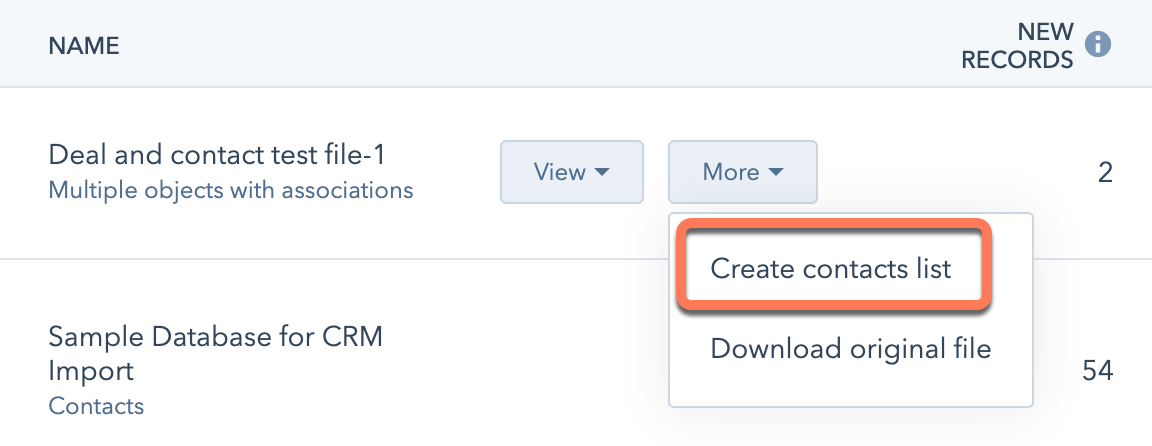Collapse the More dropdown menu
The width and height of the screenshot is (1152, 446).
click(x=742, y=172)
